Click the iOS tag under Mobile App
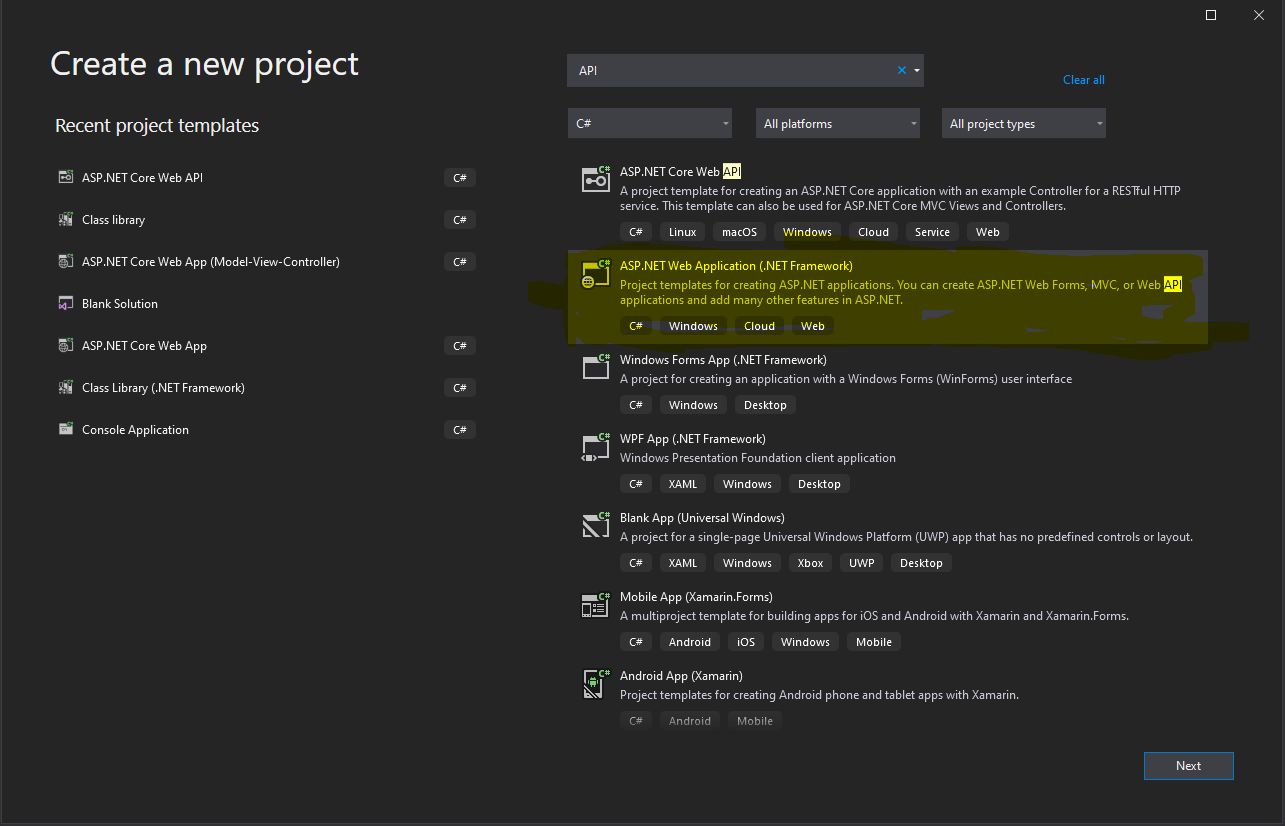Screen dimensions: 1285x826 pos(746,642)
